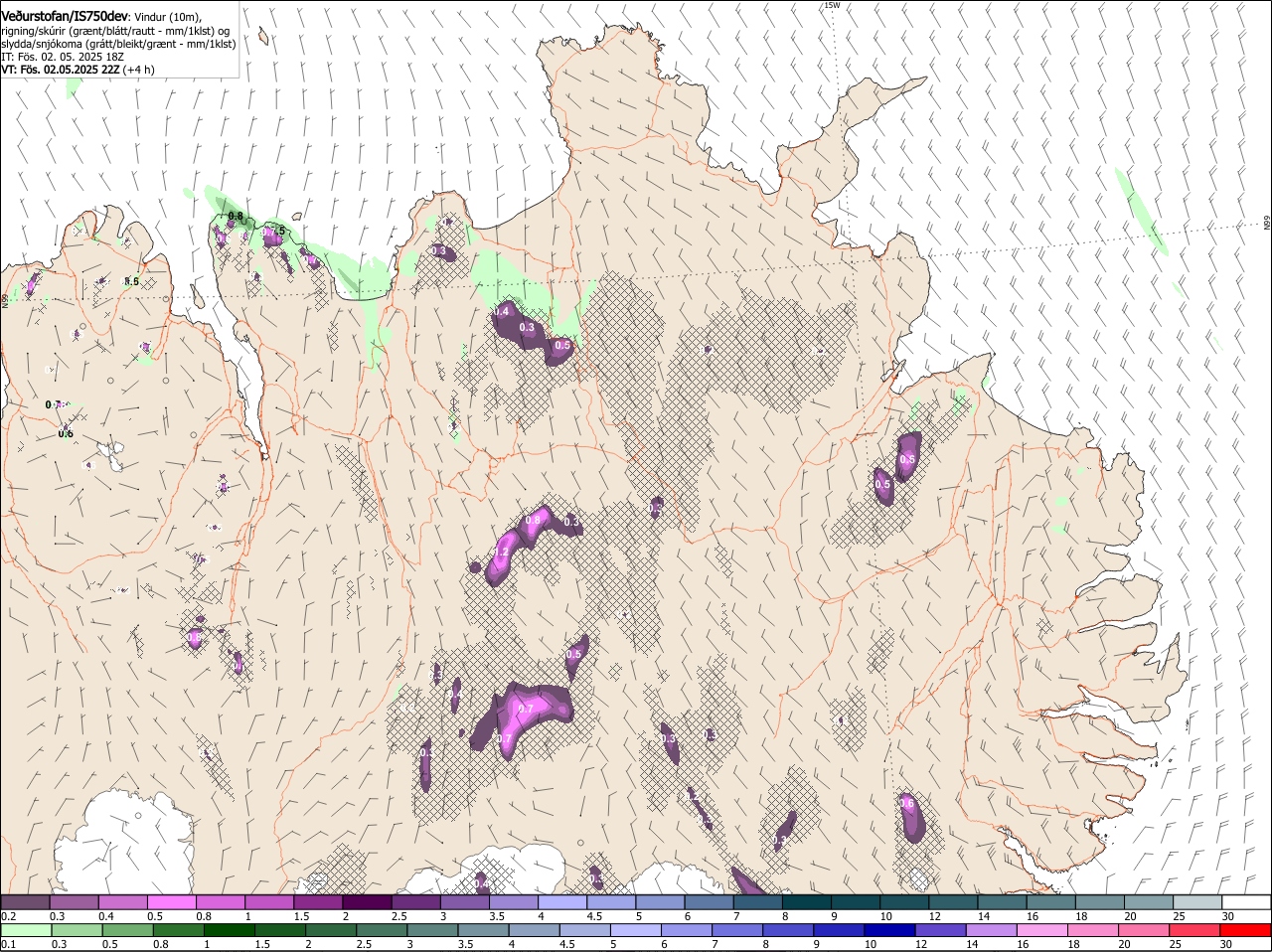This screenshot has height=952, width=1272.
Task: Click the Vindur (10m) text in header
Action: pos(169,17)
